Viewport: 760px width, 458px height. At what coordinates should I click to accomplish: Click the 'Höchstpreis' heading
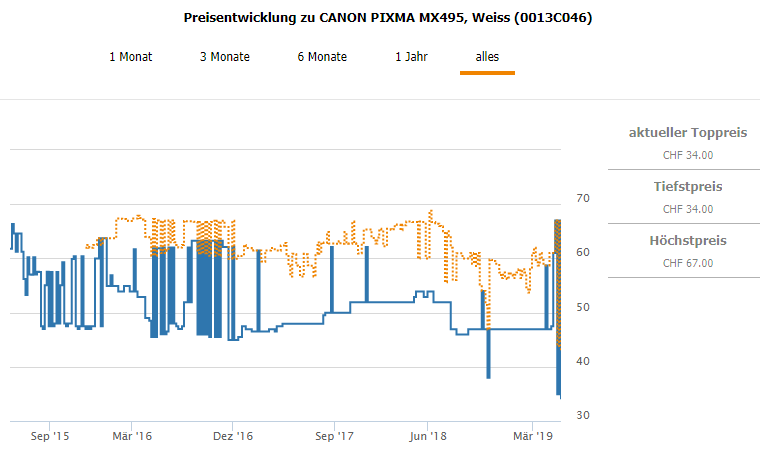coord(688,241)
